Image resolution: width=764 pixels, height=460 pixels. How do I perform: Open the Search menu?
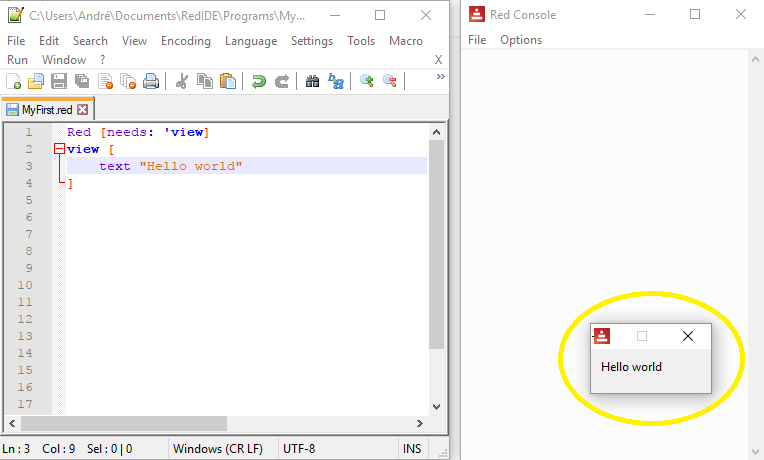coord(90,41)
